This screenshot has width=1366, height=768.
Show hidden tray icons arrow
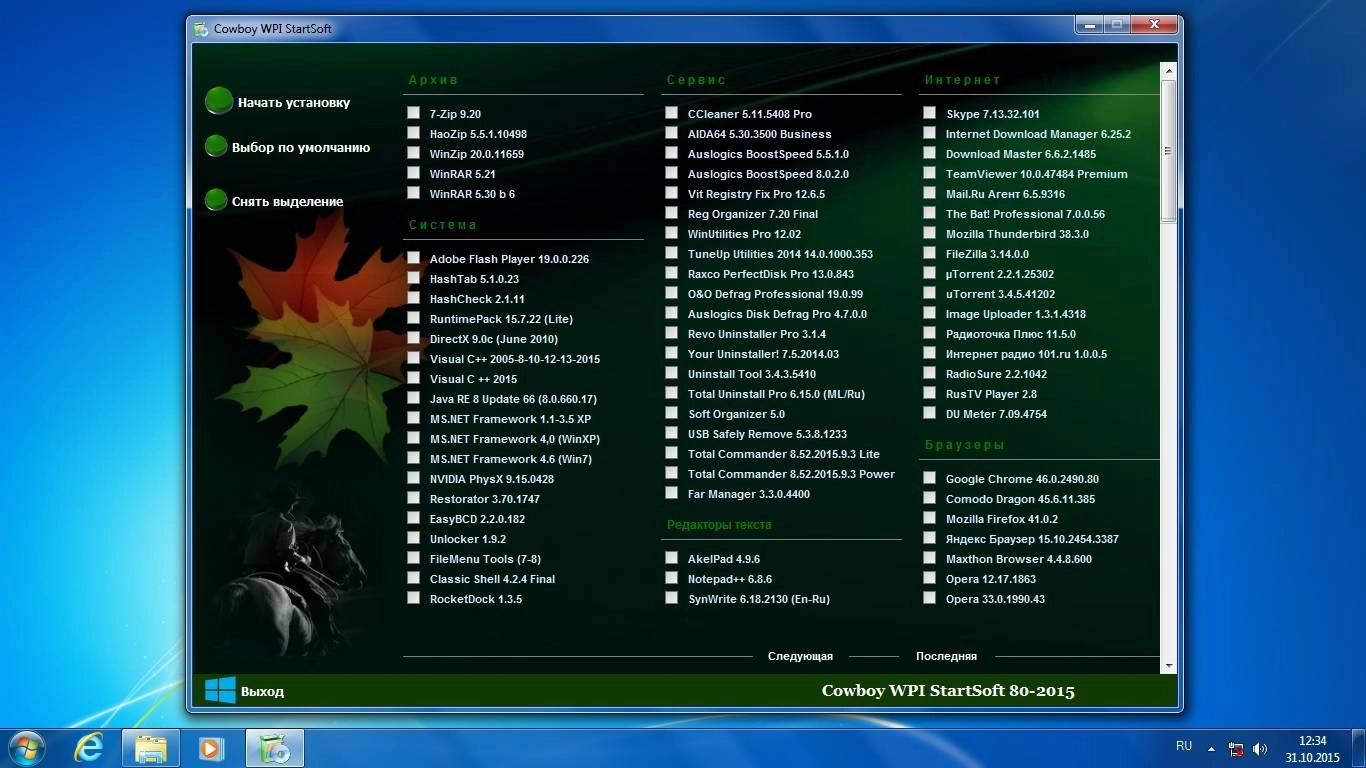click(x=1212, y=748)
